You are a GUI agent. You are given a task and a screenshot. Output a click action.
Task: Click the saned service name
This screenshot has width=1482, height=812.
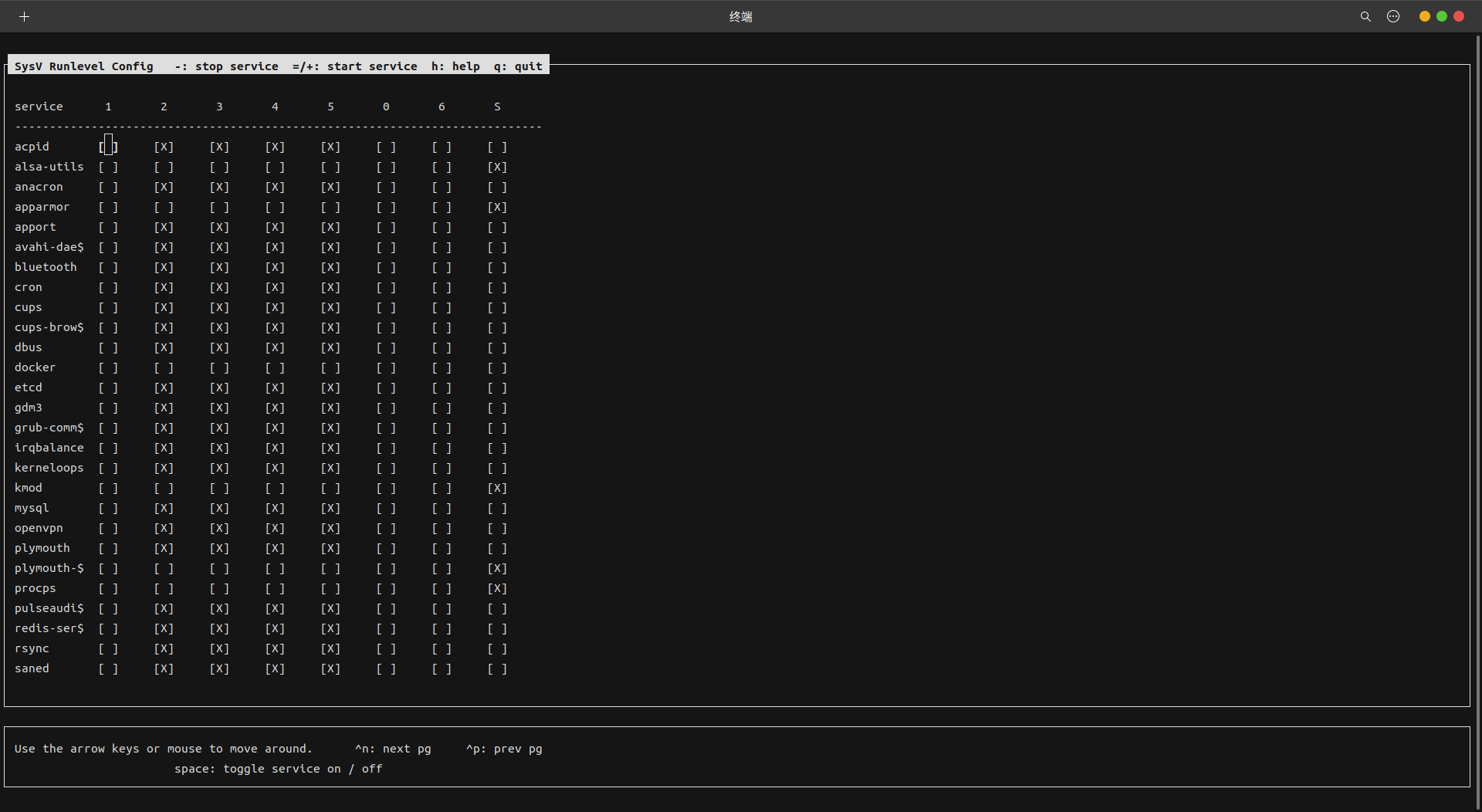32,668
